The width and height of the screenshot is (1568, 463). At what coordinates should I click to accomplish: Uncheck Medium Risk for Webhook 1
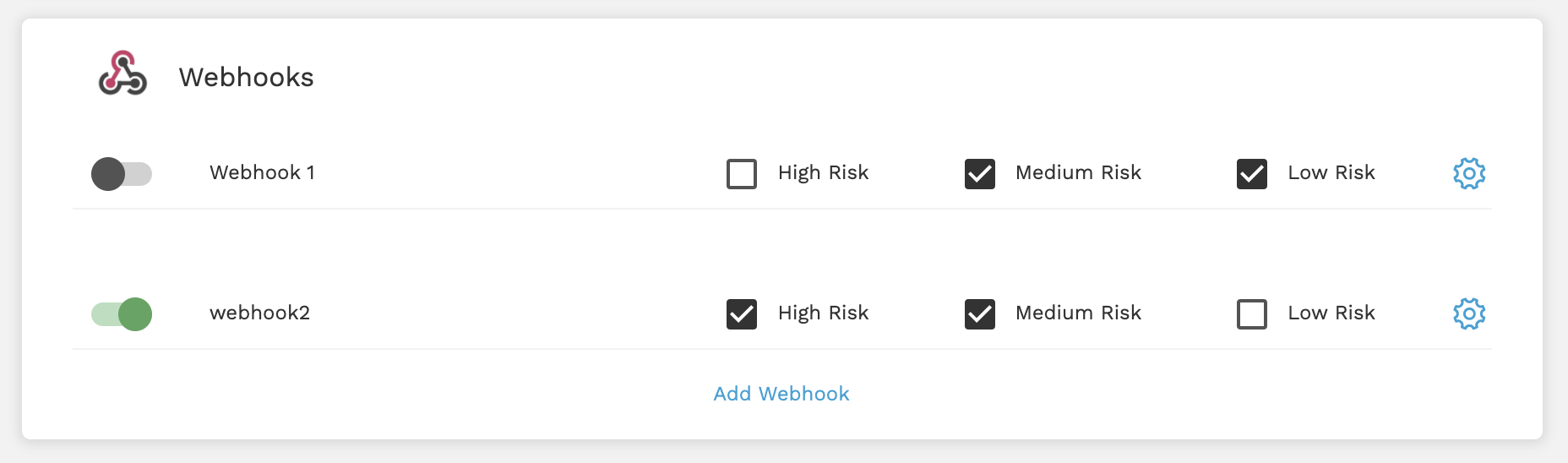point(980,174)
